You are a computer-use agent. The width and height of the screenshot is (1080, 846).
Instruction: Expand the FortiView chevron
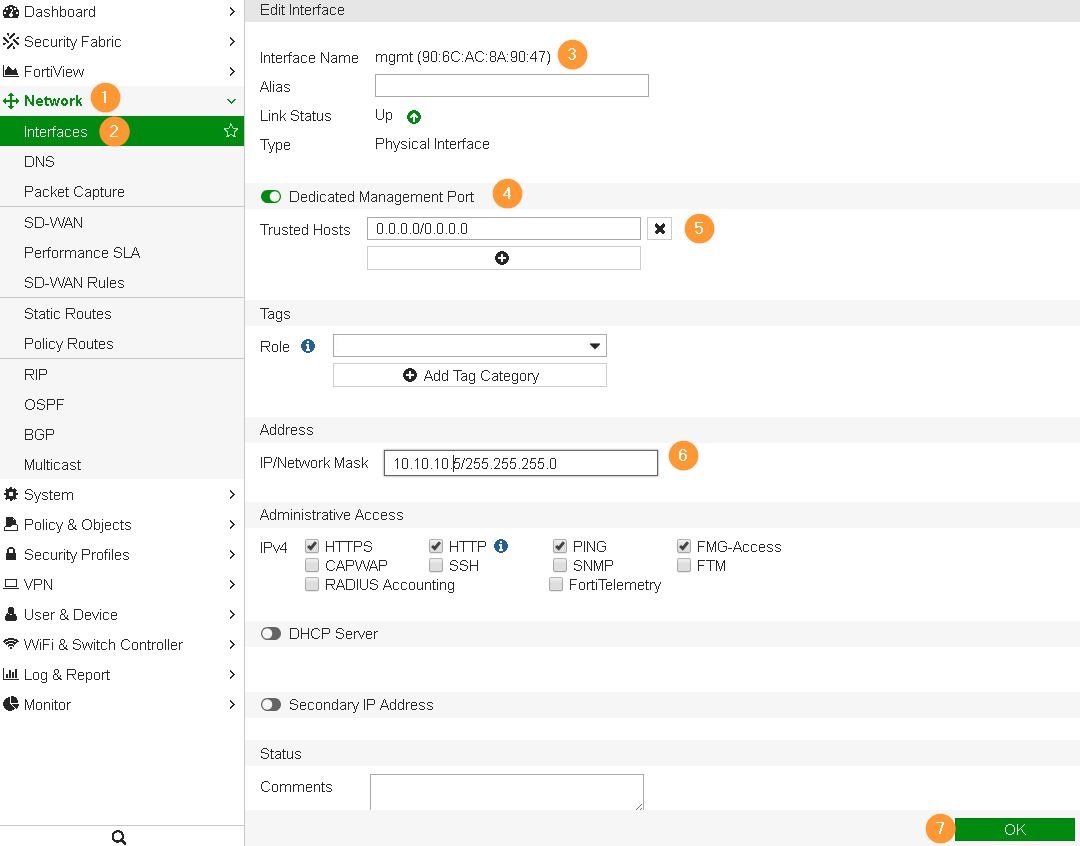[232, 72]
